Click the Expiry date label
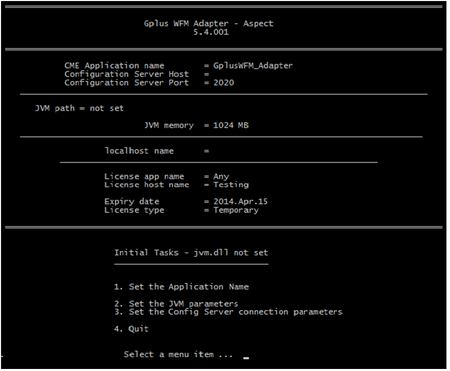Viewport: 450px width, 371px height. click(132, 201)
